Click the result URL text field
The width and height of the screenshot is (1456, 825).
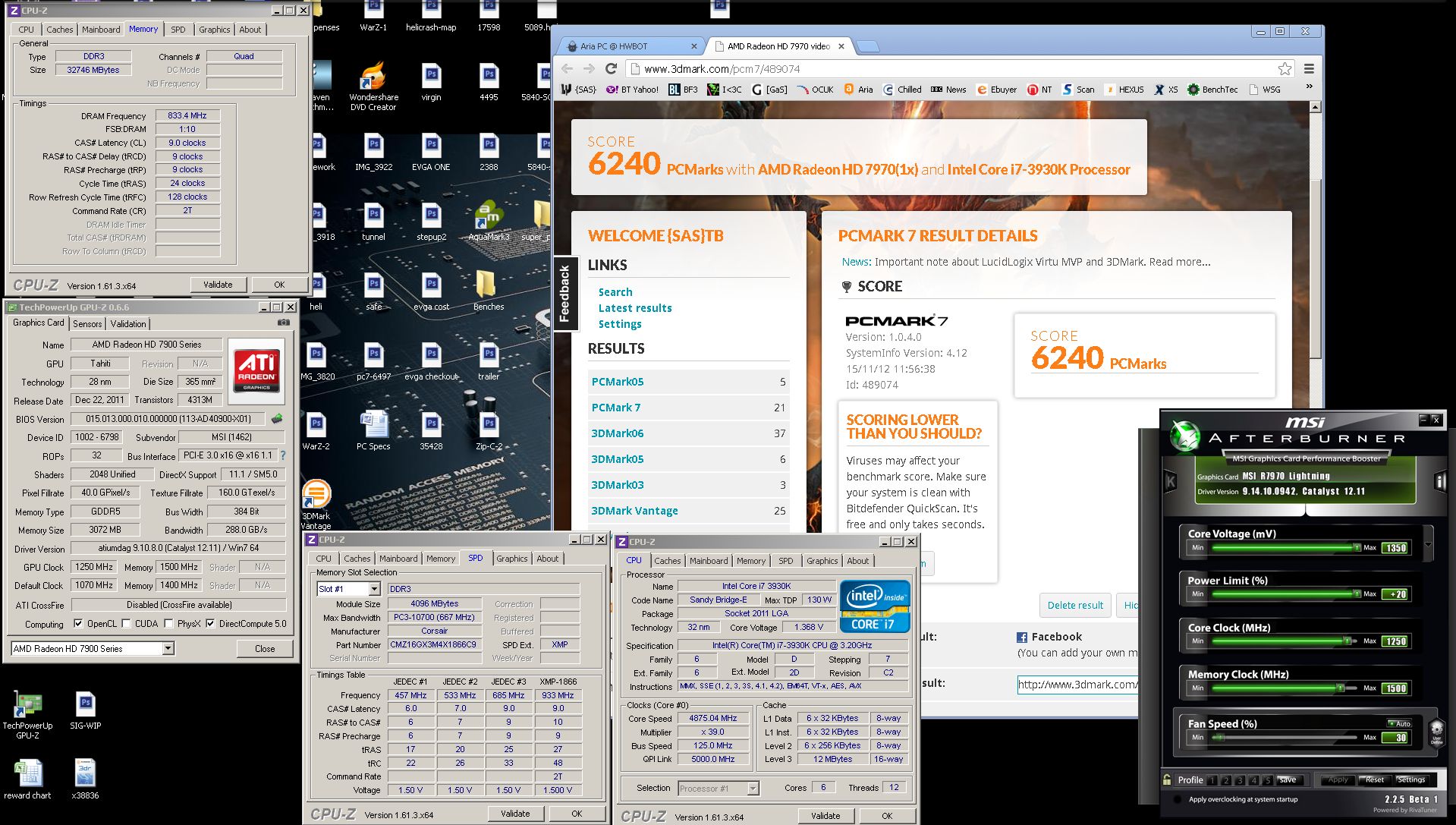1077,685
